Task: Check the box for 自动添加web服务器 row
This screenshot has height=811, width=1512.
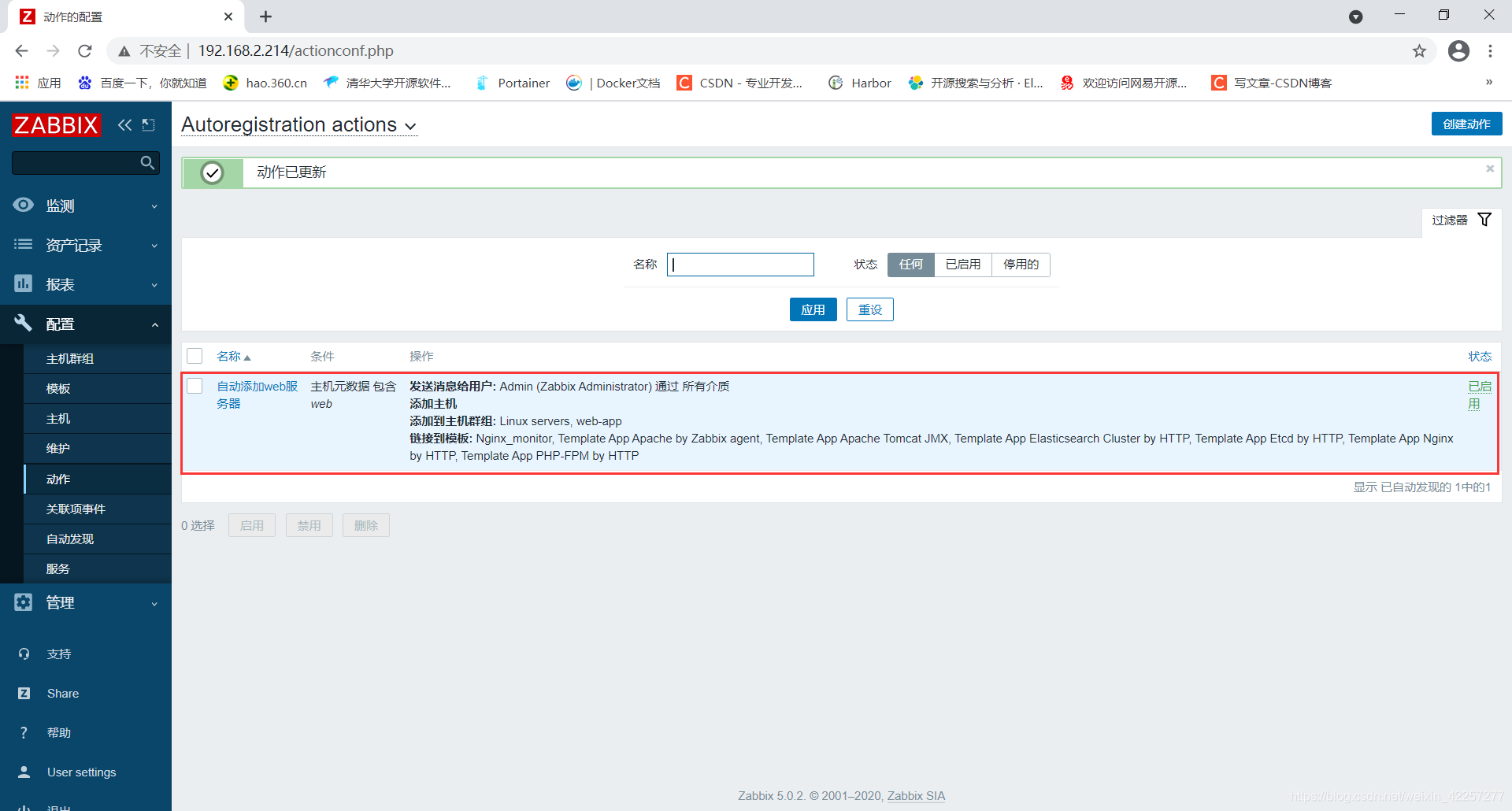Action: 195,386
